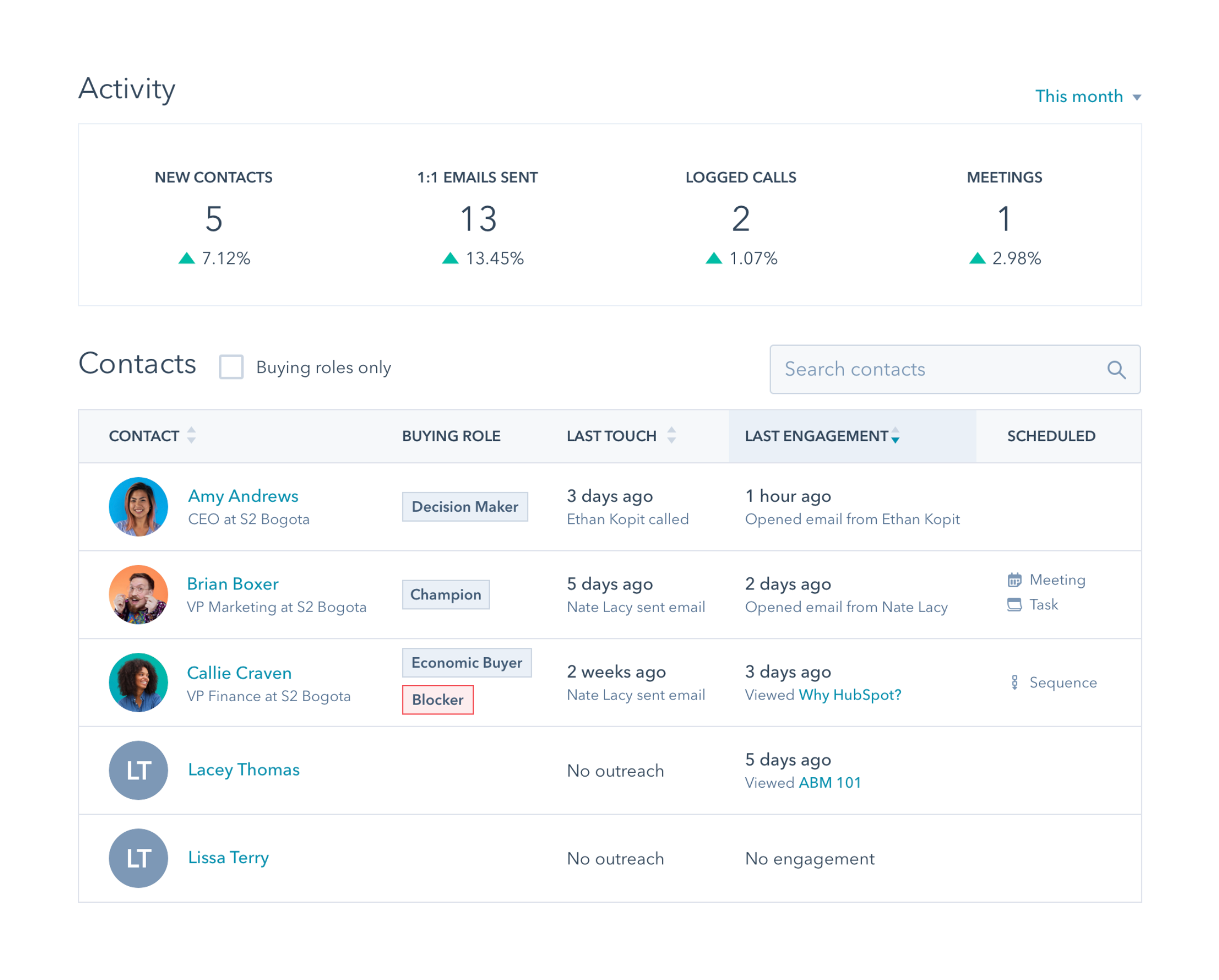Click the Sequence icon for Callie Craven
The width and height of the screenshot is (1219, 980).
pos(1015,683)
